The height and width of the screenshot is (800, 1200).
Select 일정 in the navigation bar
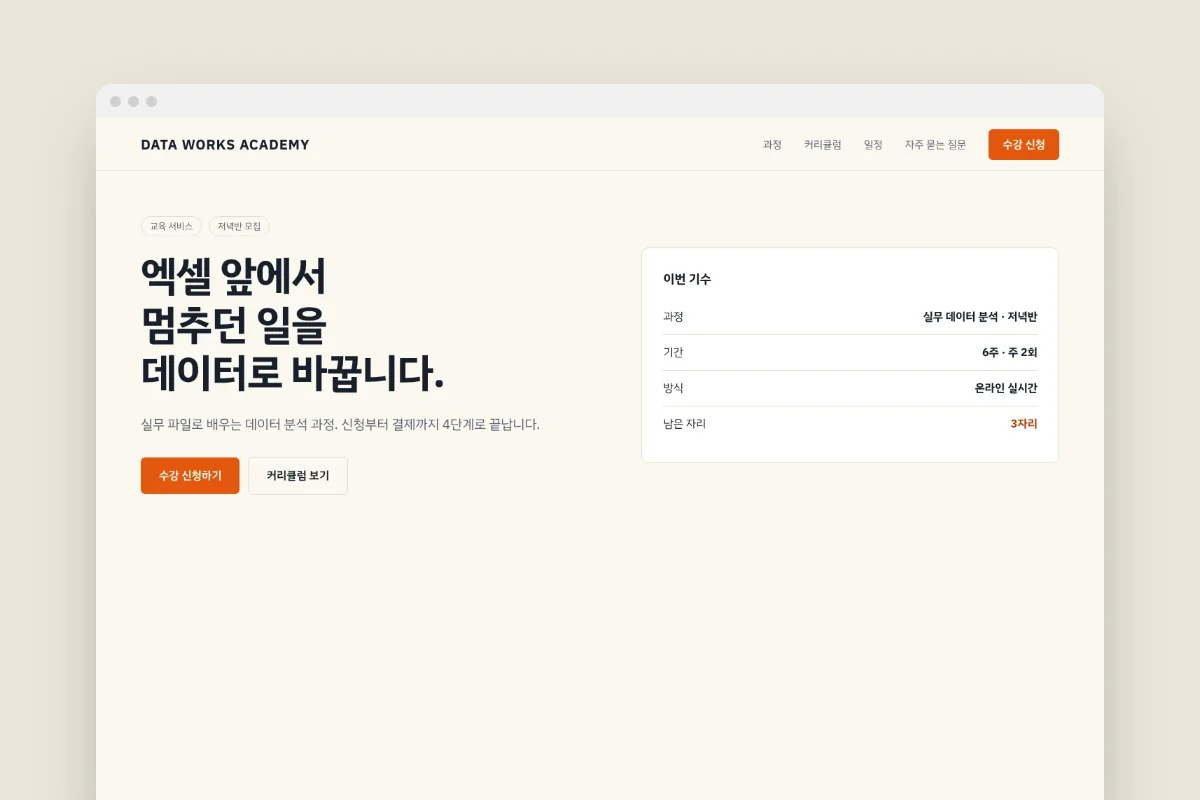point(873,145)
